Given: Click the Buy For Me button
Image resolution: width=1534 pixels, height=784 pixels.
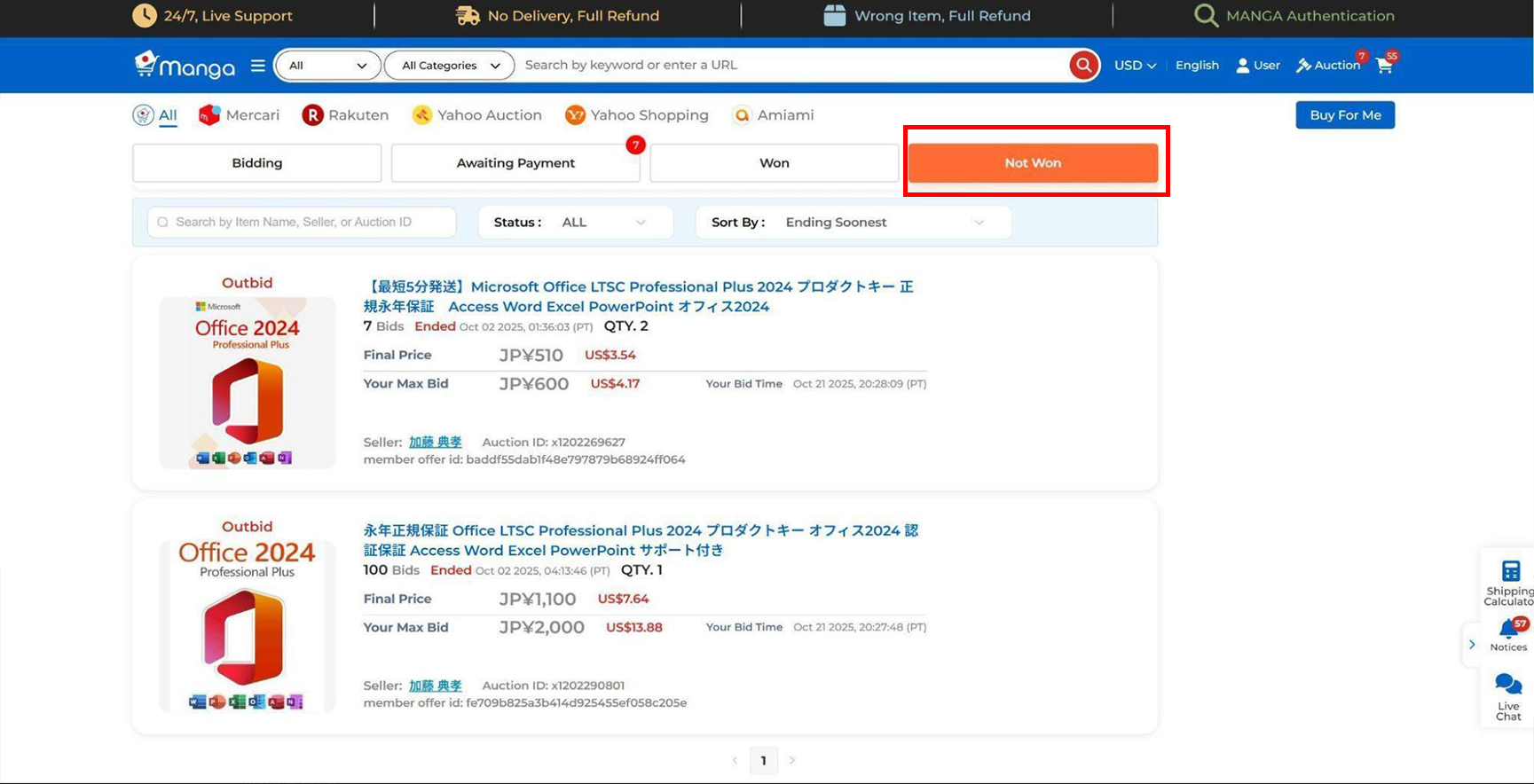Looking at the screenshot, I should (1344, 115).
